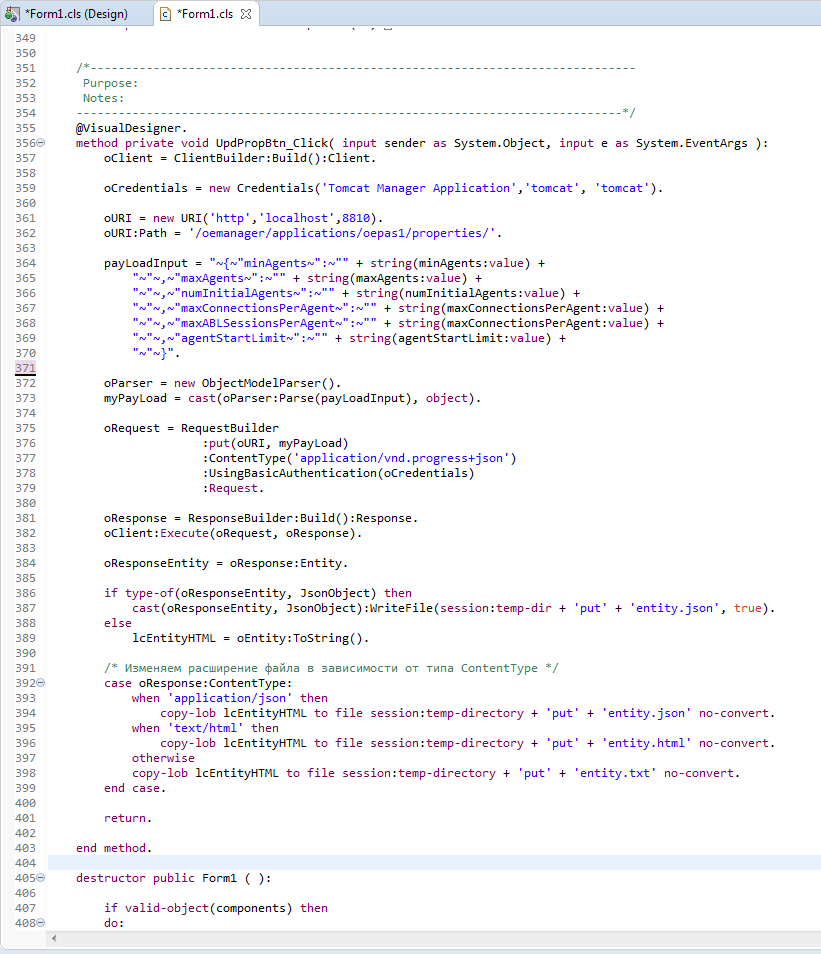Viewport: 821px width, 954px height.
Task: Click the Form1.cls (Design) tab icon
Action: point(12,13)
